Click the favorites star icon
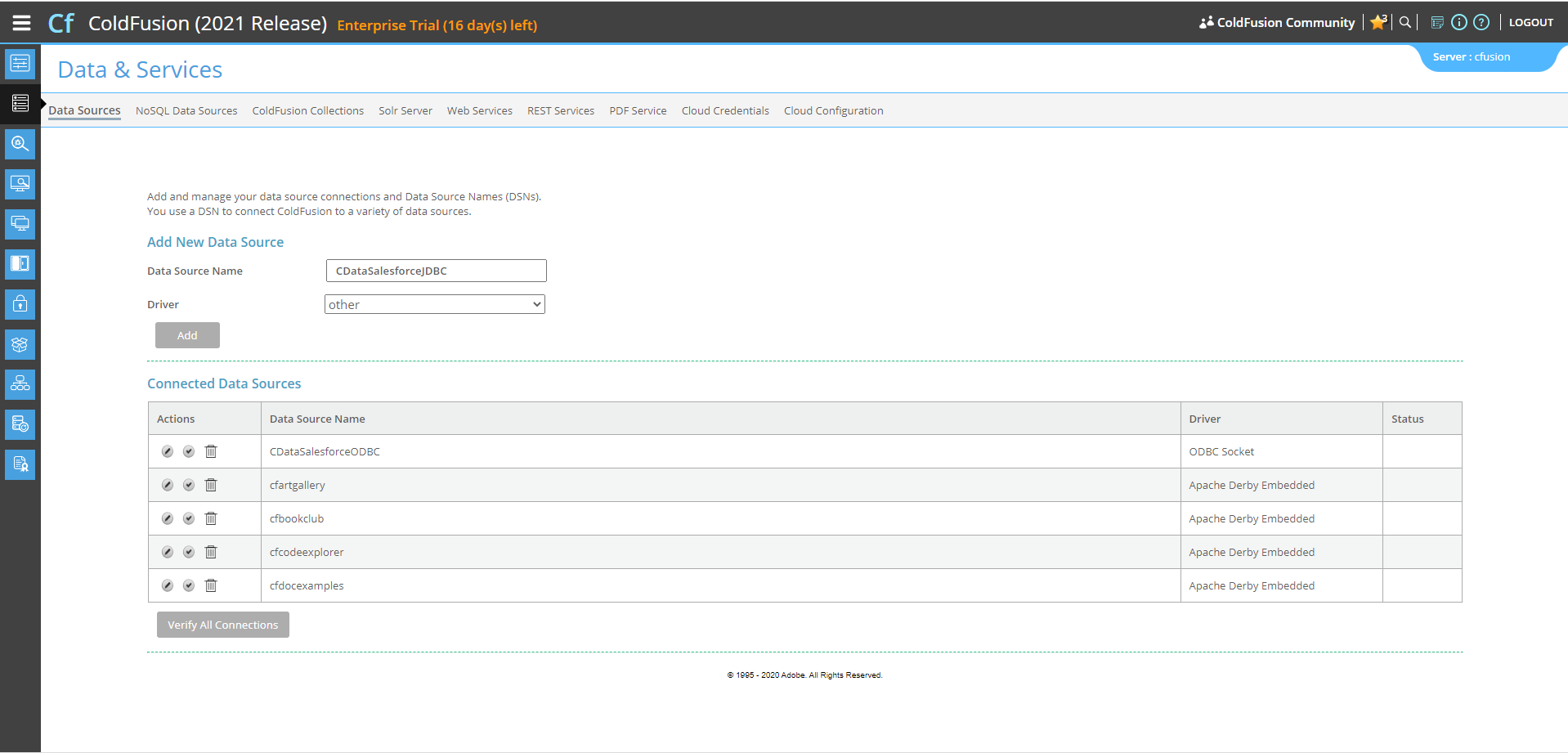Viewport: 1568px width, 753px height. [x=1378, y=23]
